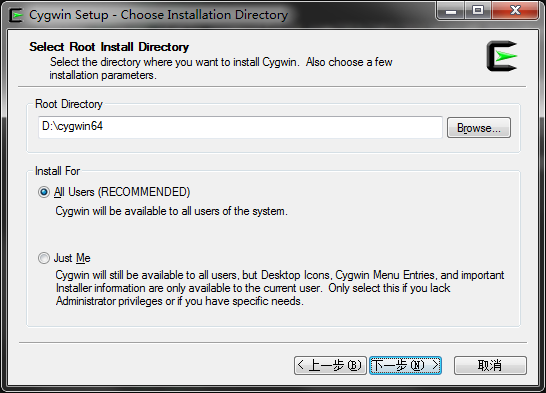Click the Cygwin icon in title bar
Screen dimensions: 546x393
pos(16,15)
